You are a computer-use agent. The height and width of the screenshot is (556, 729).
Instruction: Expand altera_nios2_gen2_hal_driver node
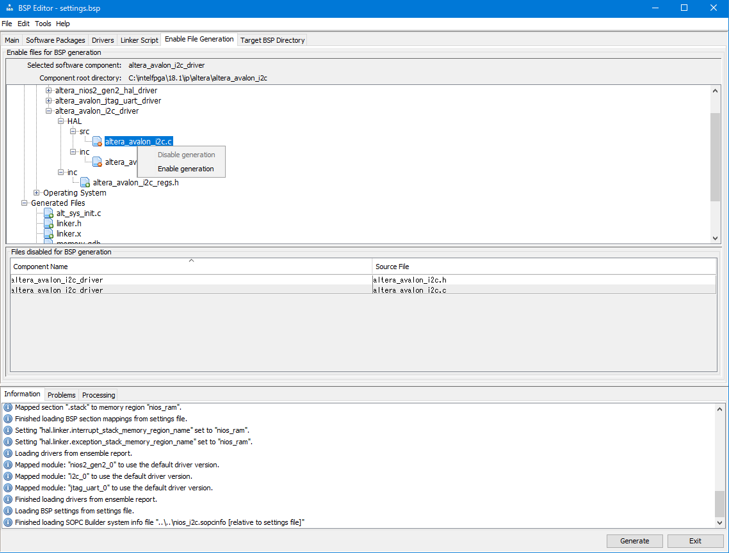[48, 90]
